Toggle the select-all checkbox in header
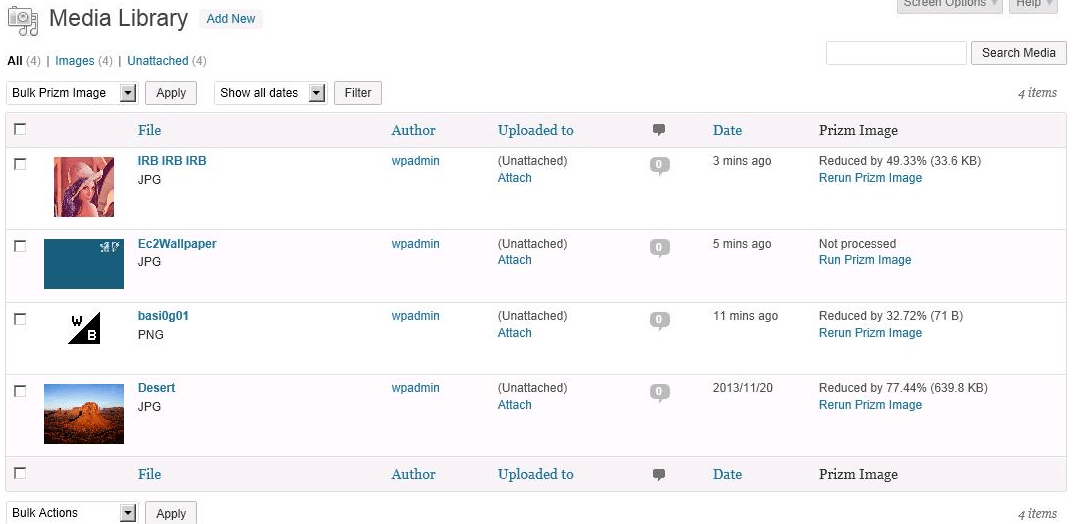The height and width of the screenshot is (524, 1074). pos(20,129)
